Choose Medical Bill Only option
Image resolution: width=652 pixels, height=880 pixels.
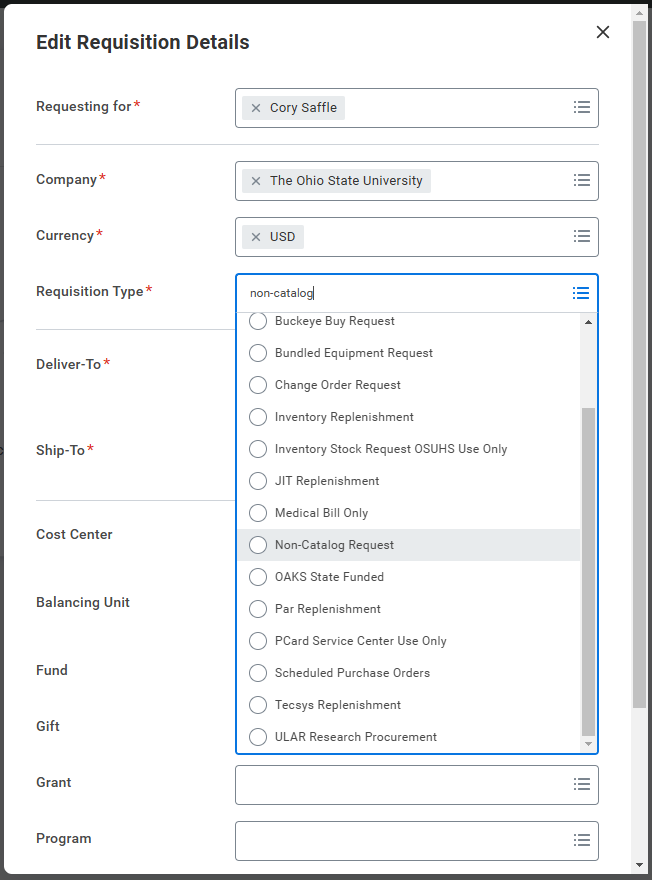258,513
